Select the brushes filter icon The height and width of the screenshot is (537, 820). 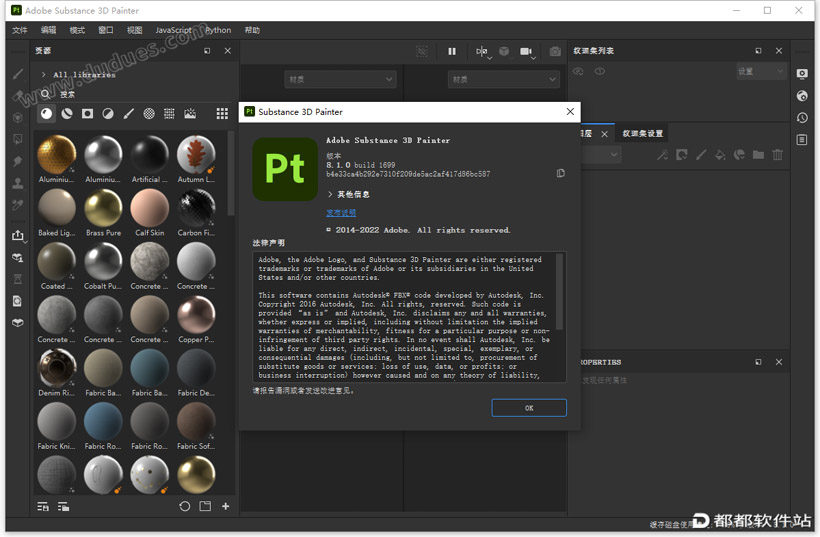tap(129, 113)
